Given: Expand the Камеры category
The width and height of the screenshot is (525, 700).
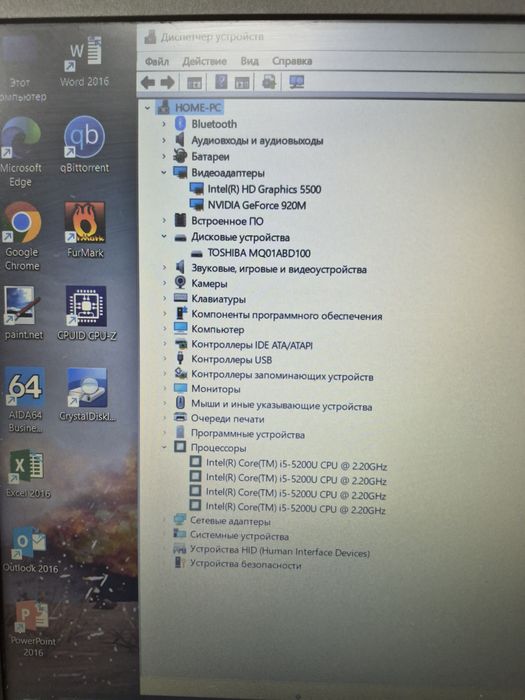Looking at the screenshot, I should click(164, 283).
